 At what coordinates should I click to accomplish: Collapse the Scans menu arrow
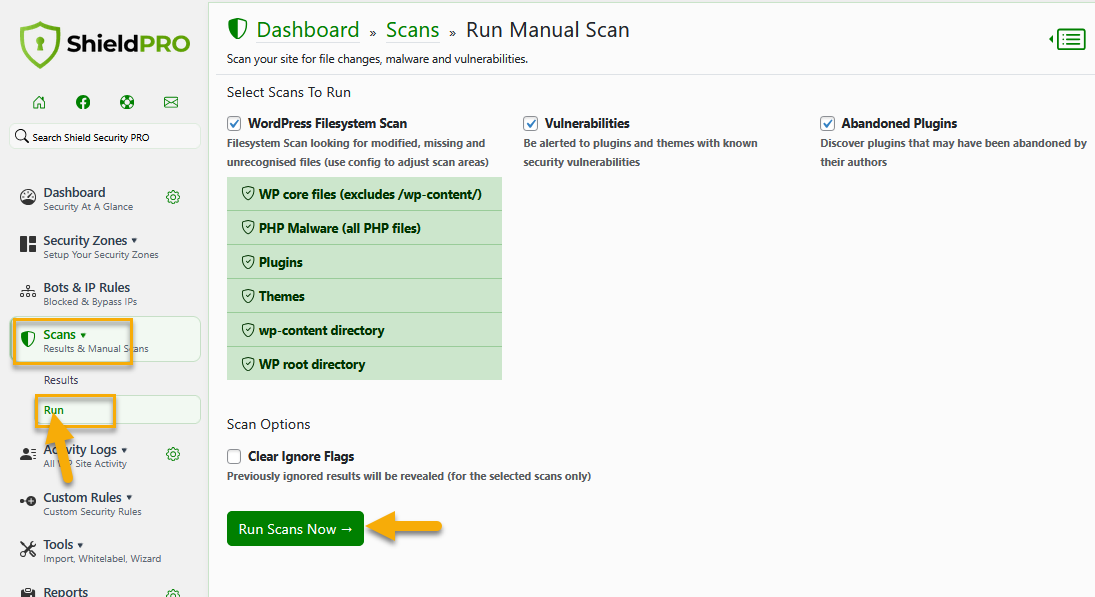[x=83, y=335]
